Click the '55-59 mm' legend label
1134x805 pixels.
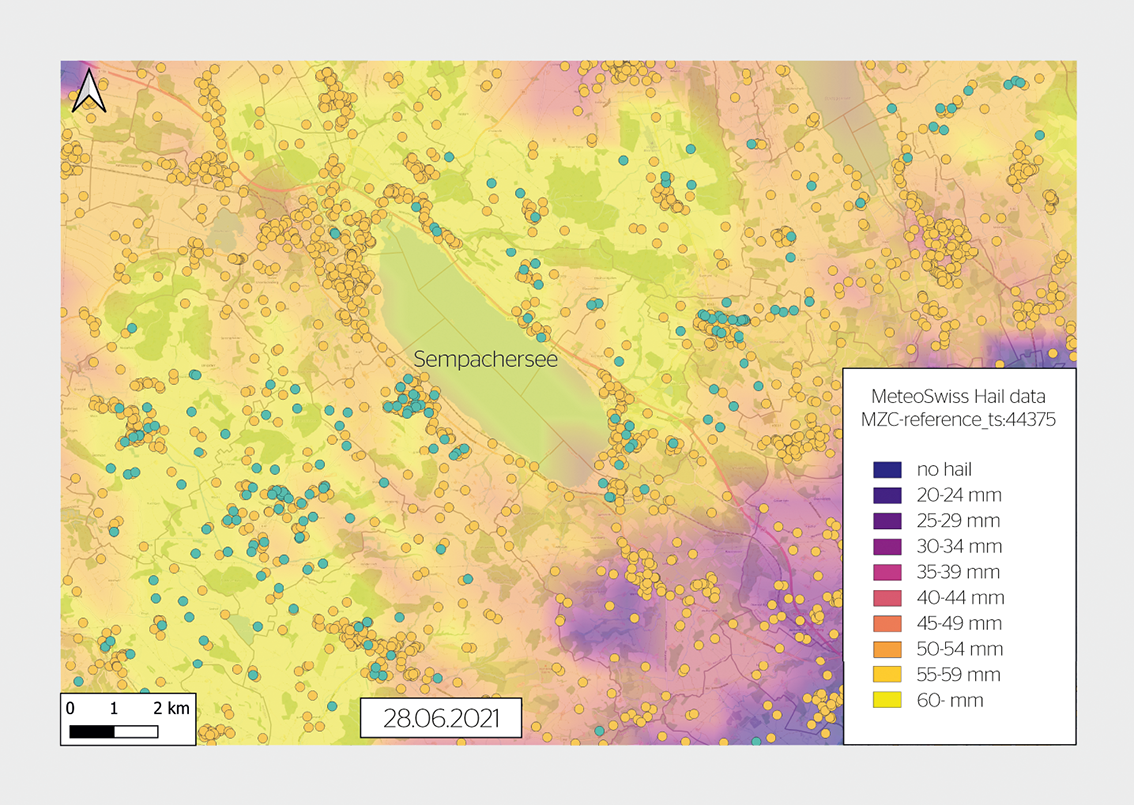click(958, 675)
